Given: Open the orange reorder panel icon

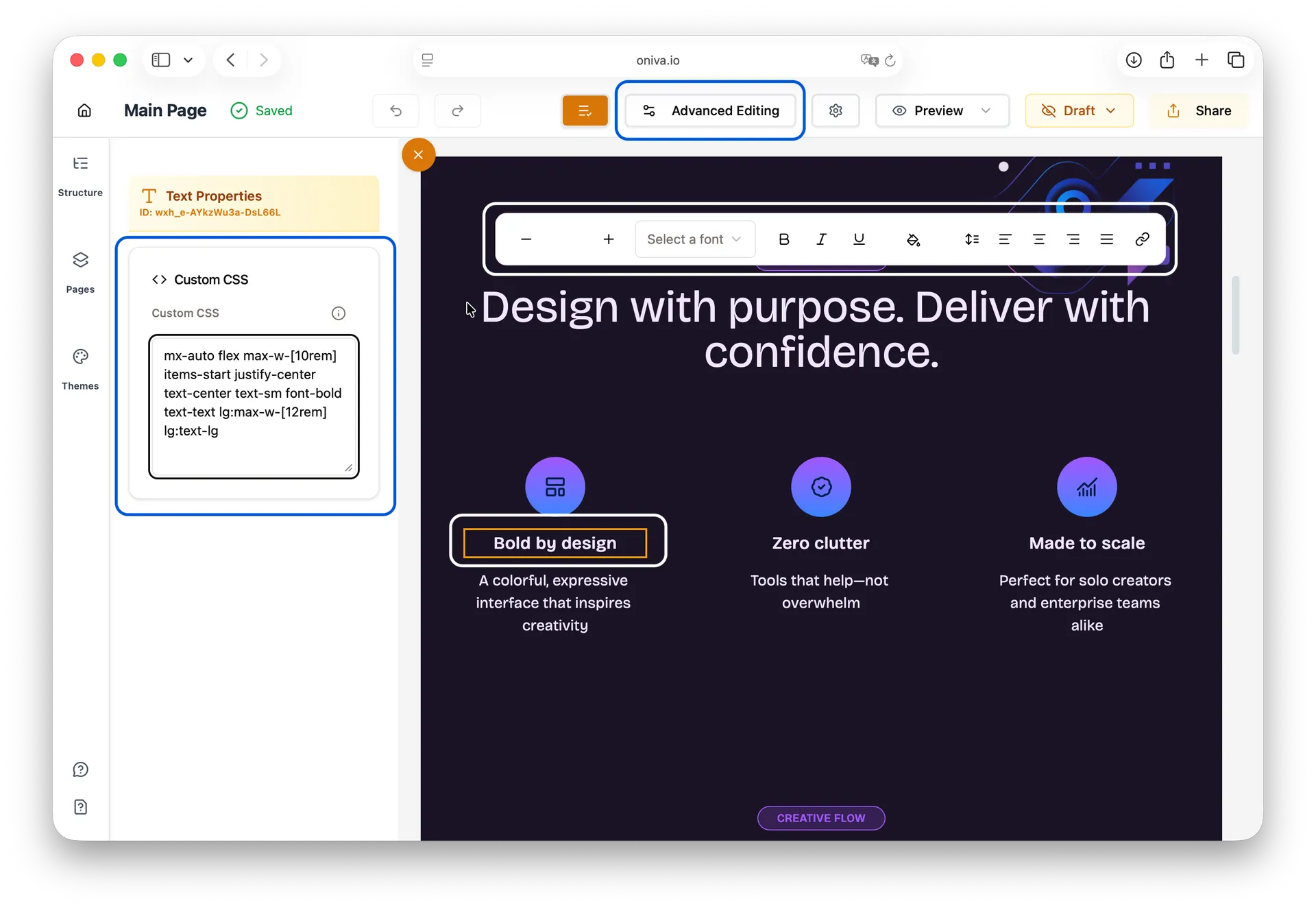Looking at the screenshot, I should point(585,110).
